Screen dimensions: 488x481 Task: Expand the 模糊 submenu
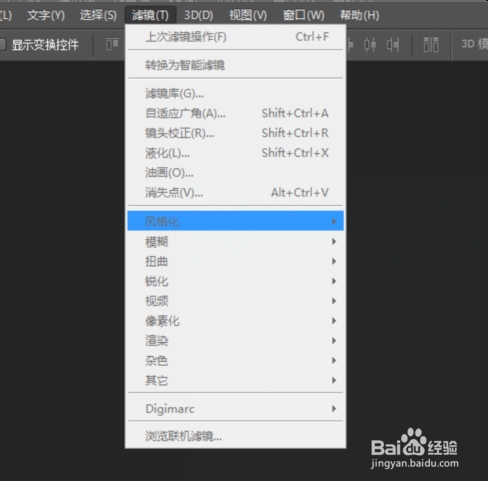click(235, 241)
